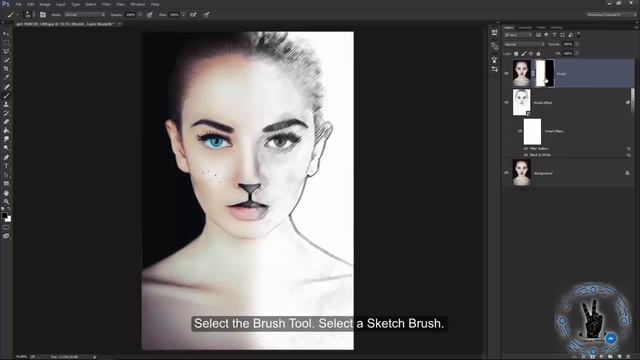This screenshot has height=360, width=640.
Task: Open the Layer menu
Action: 60,4
